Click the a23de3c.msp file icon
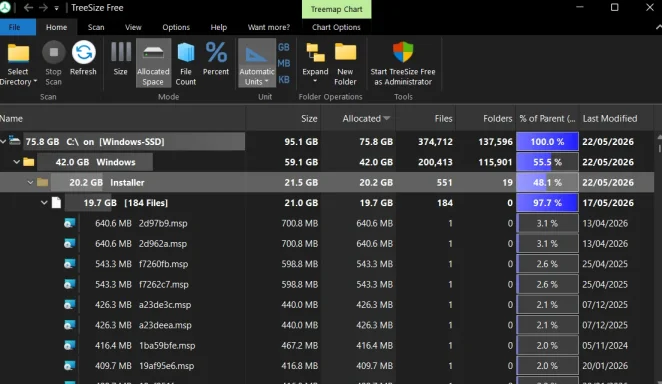Screen dimensions: 662x384 click(x=70, y=305)
